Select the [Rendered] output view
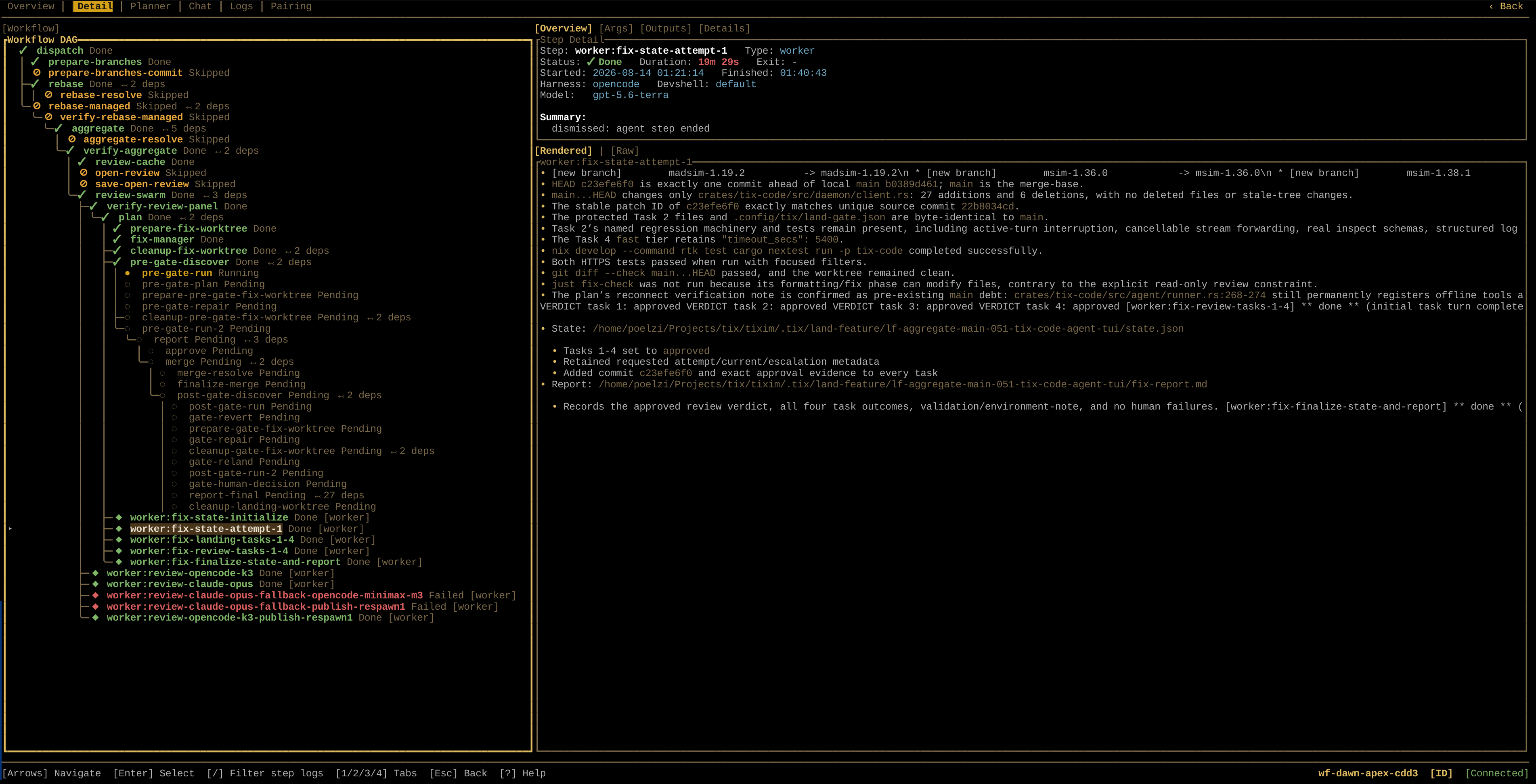This screenshot has height=784, width=1536. click(x=564, y=151)
